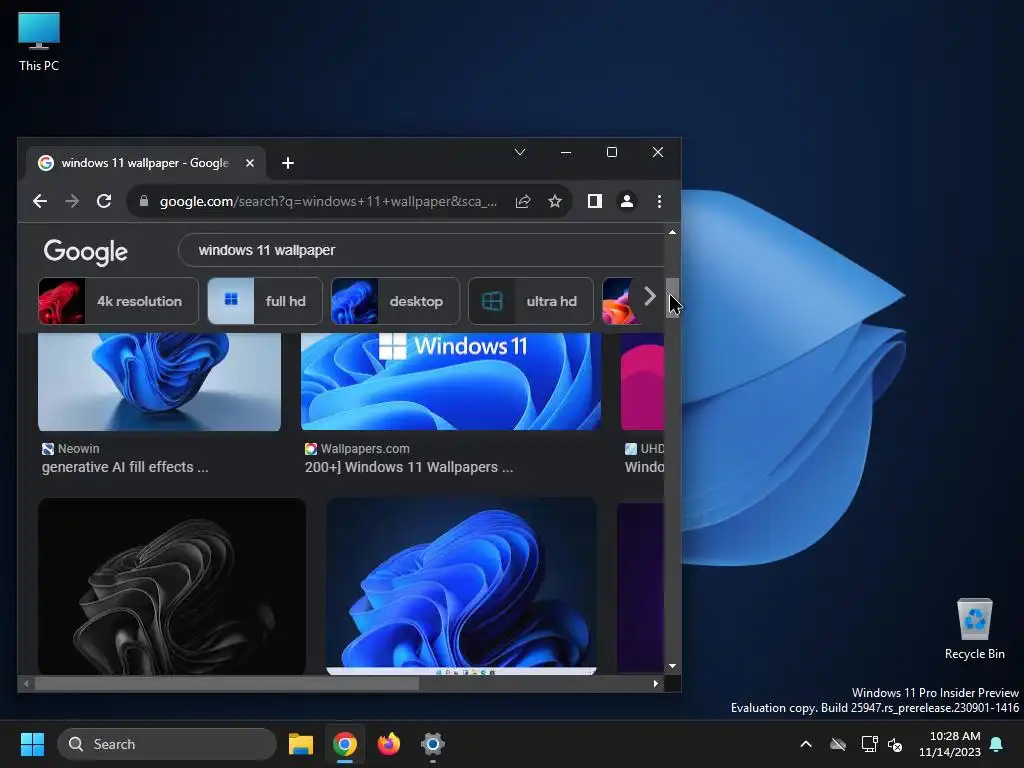Go back with Chrome's back arrow
The height and width of the screenshot is (768, 1024).
(40, 201)
